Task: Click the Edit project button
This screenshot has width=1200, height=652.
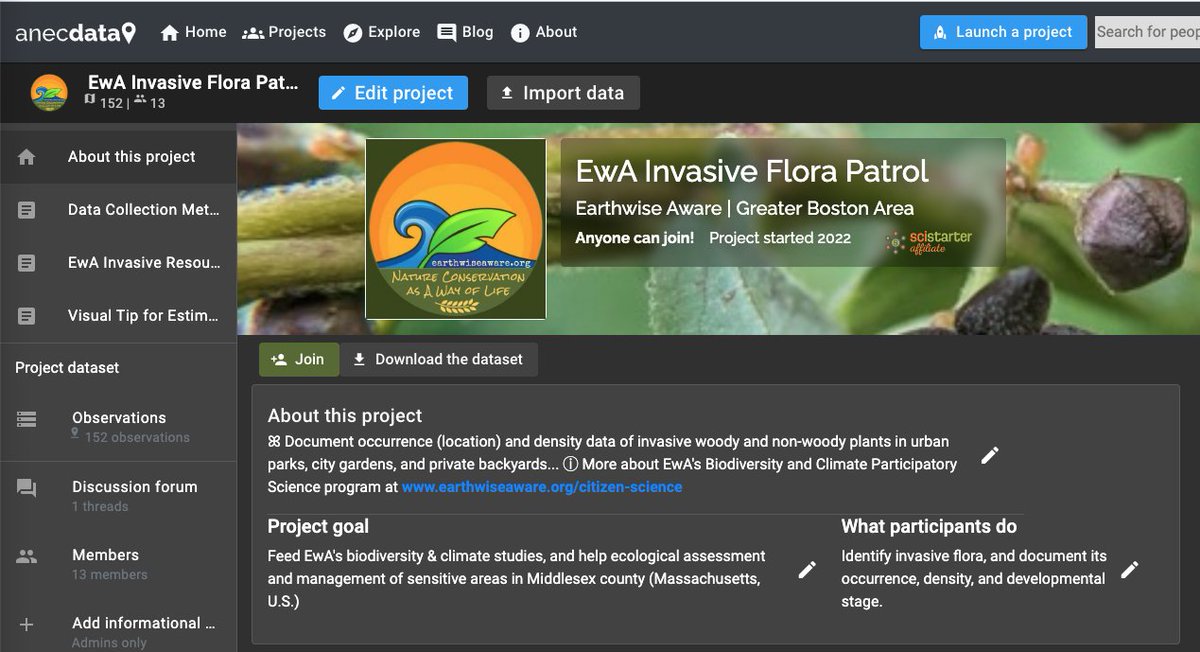Action: coord(393,93)
